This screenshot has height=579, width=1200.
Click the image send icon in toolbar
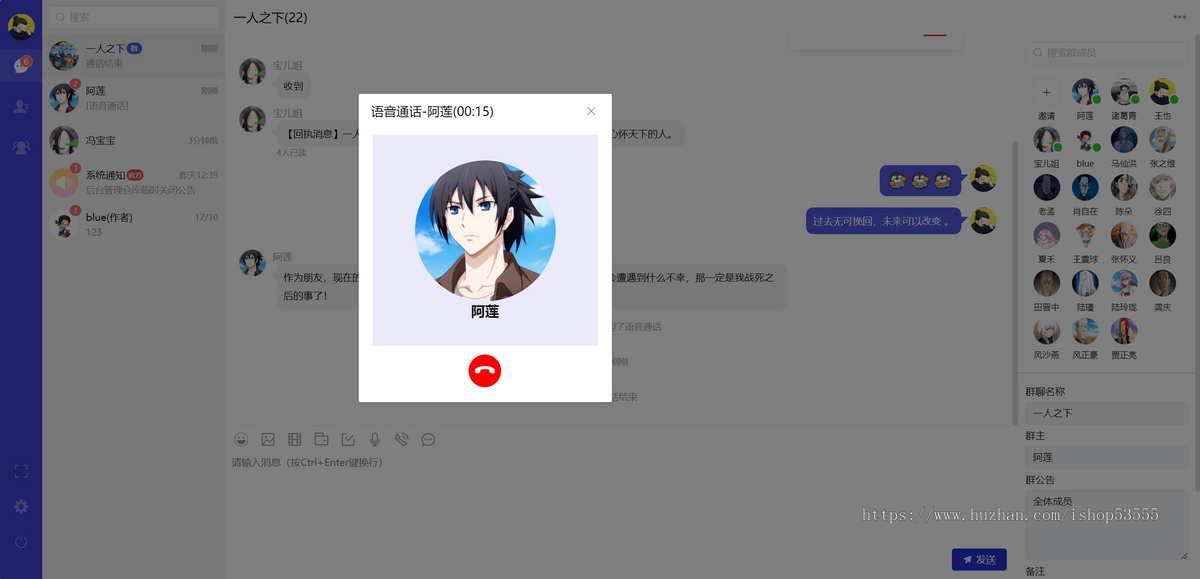click(268, 439)
